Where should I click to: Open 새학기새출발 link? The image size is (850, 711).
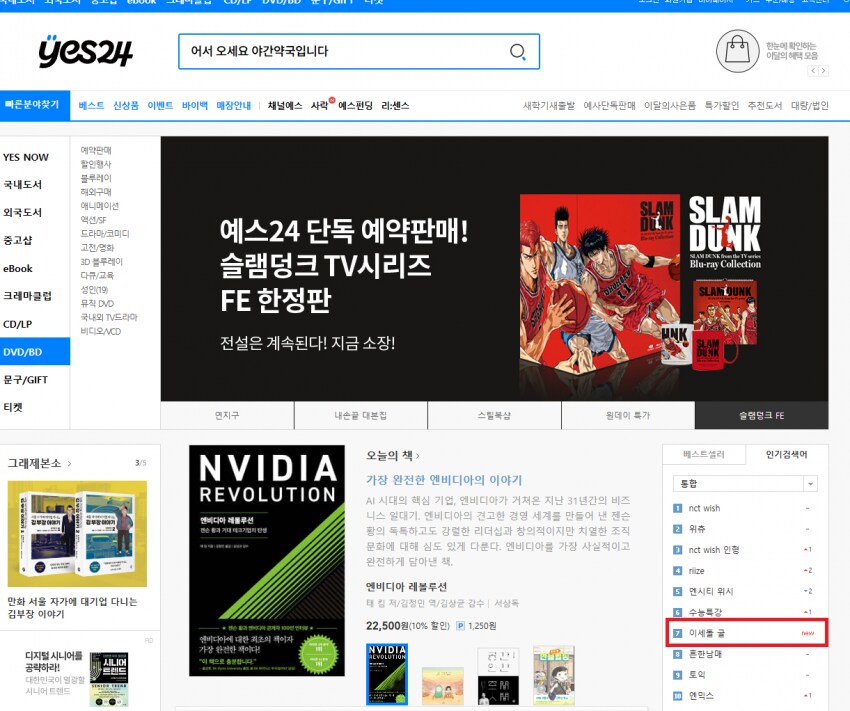click(549, 106)
